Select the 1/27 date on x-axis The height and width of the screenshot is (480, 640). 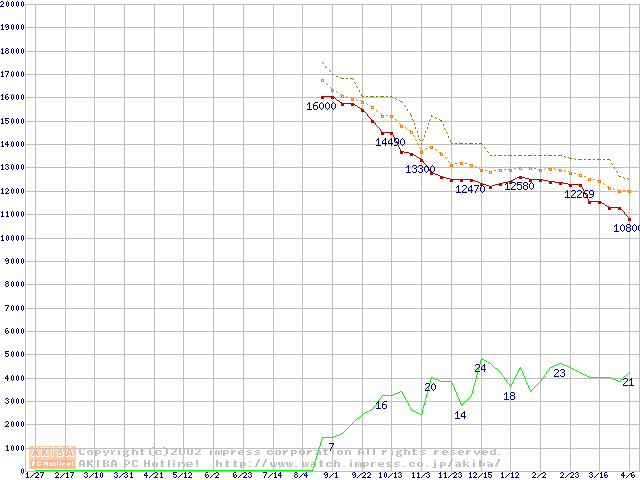34,475
